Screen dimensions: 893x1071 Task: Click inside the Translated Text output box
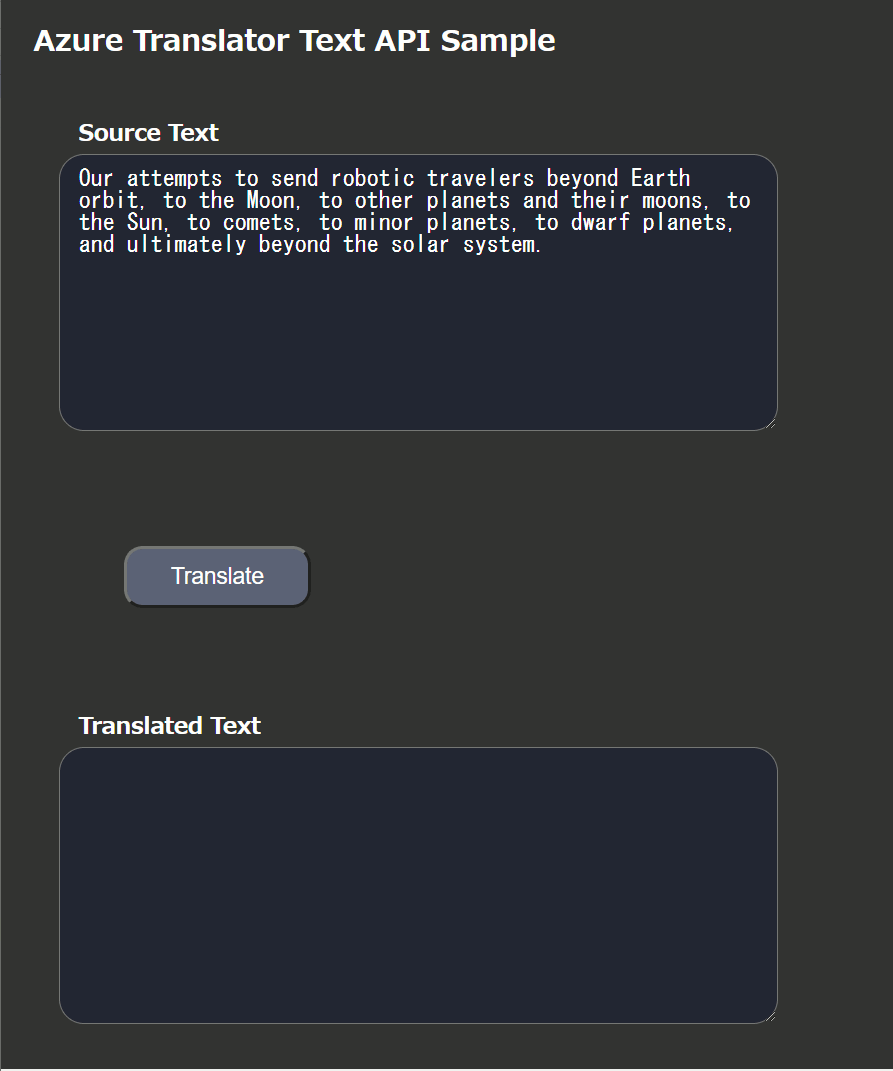pos(418,885)
